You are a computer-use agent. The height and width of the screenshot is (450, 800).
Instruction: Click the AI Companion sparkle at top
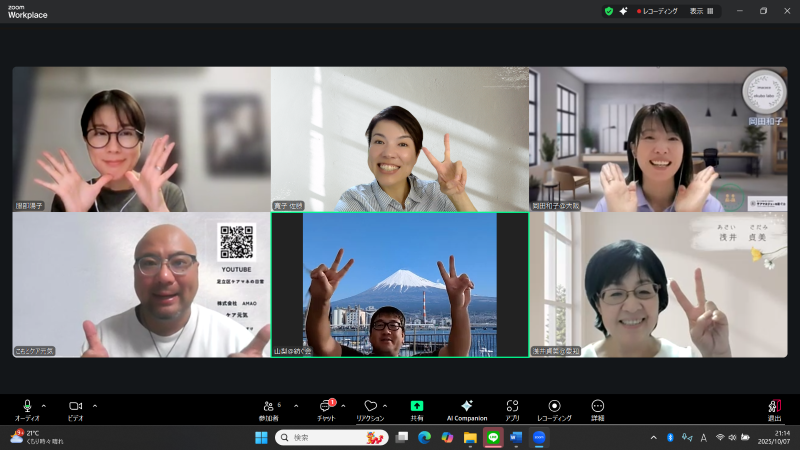click(x=624, y=11)
